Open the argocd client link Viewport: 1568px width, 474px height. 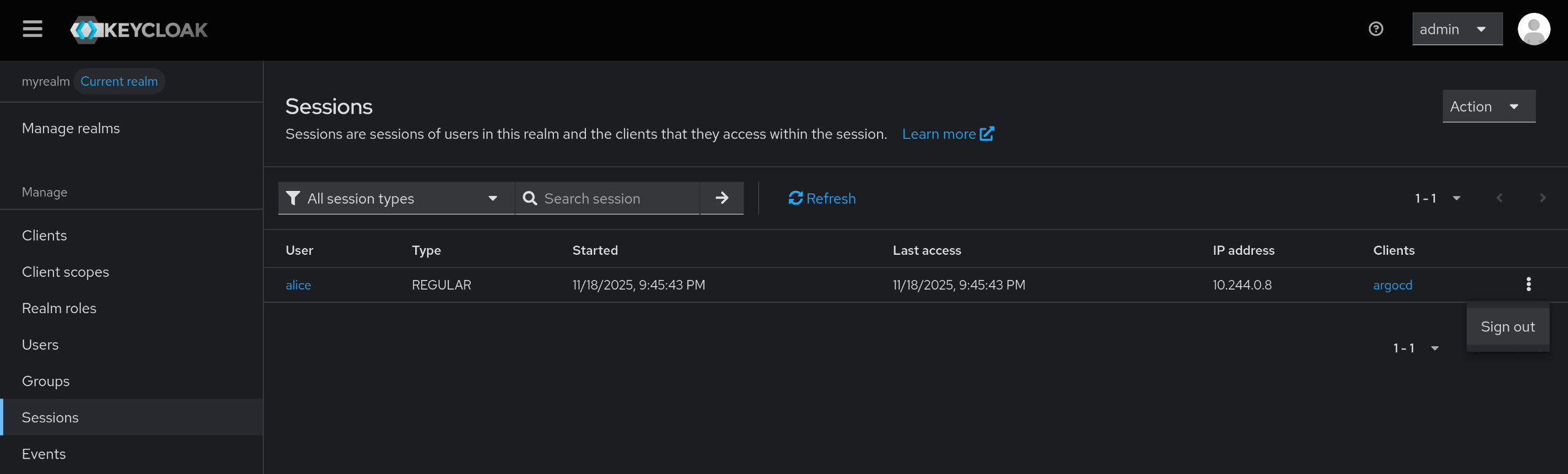pyautogui.click(x=1392, y=285)
